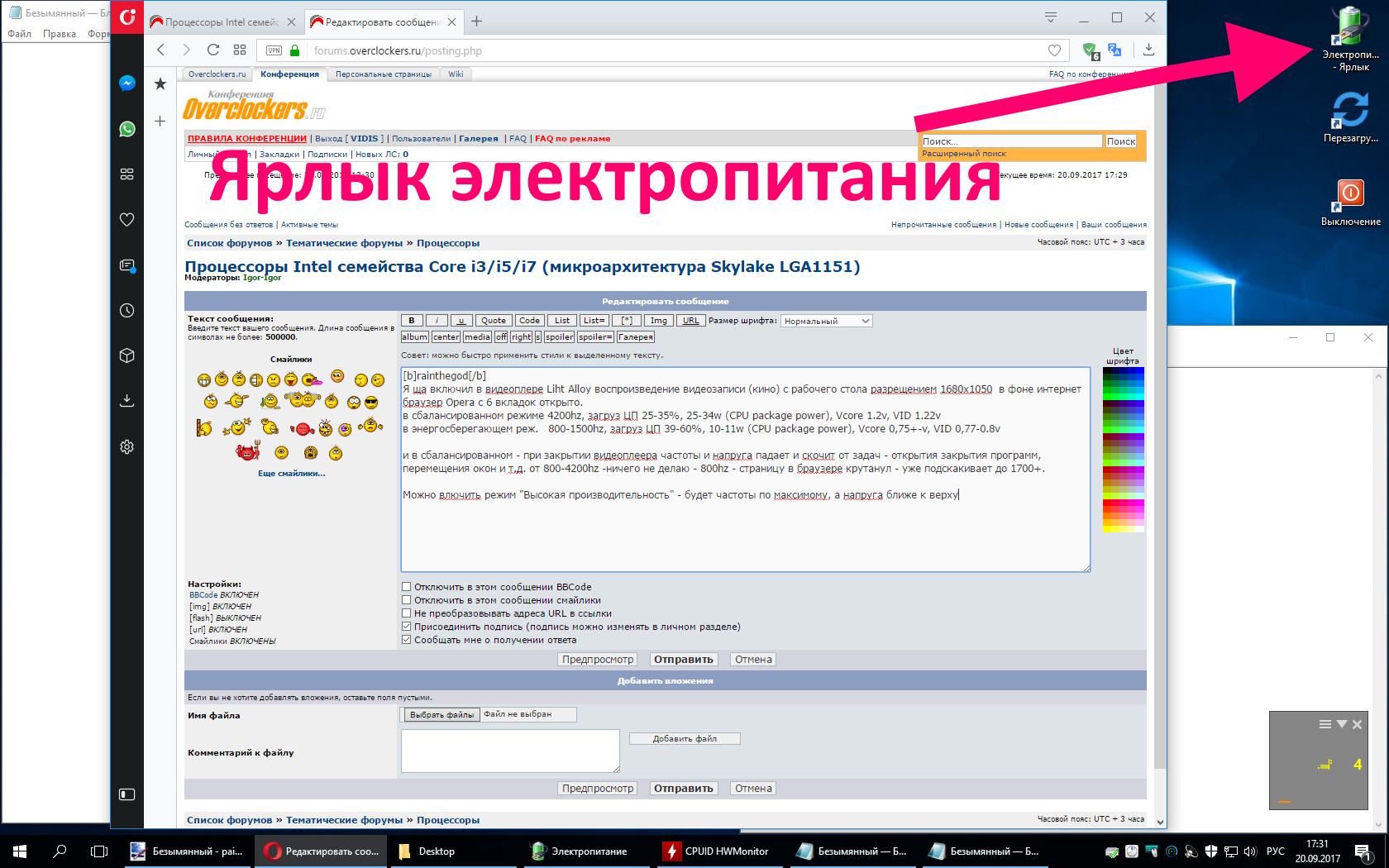Click the file comment text box
This screenshot has width=1389, height=868.
coord(510,751)
